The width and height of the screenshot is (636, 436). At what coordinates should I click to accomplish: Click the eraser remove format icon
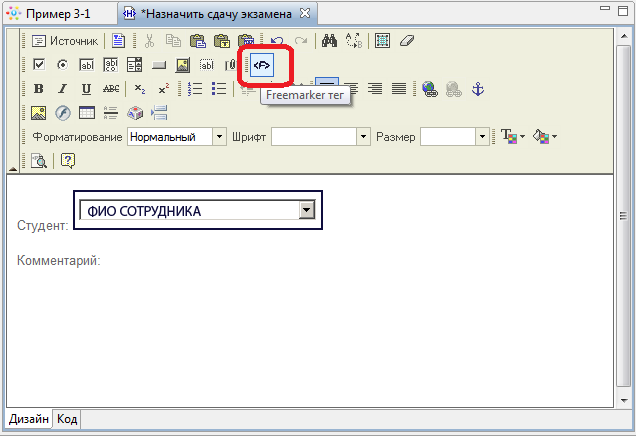click(406, 41)
